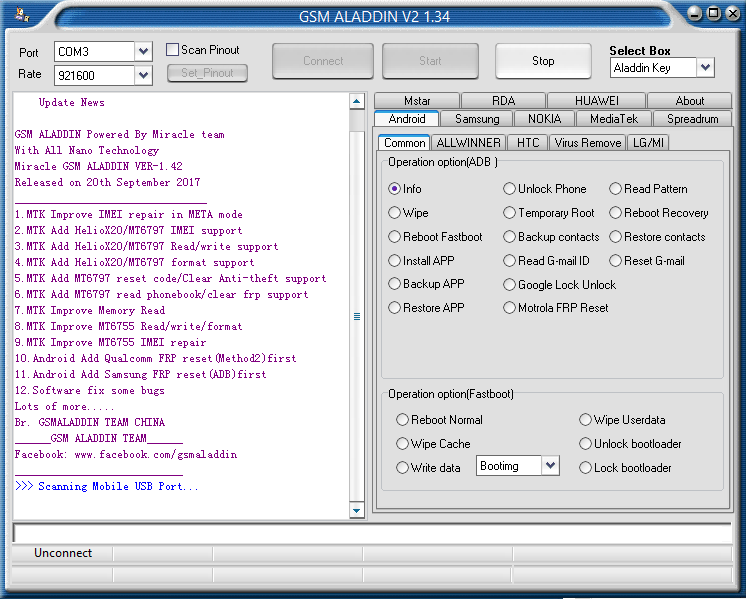The image size is (746, 599).
Task: Open the Rate 921600 dropdown
Action: [x=143, y=75]
